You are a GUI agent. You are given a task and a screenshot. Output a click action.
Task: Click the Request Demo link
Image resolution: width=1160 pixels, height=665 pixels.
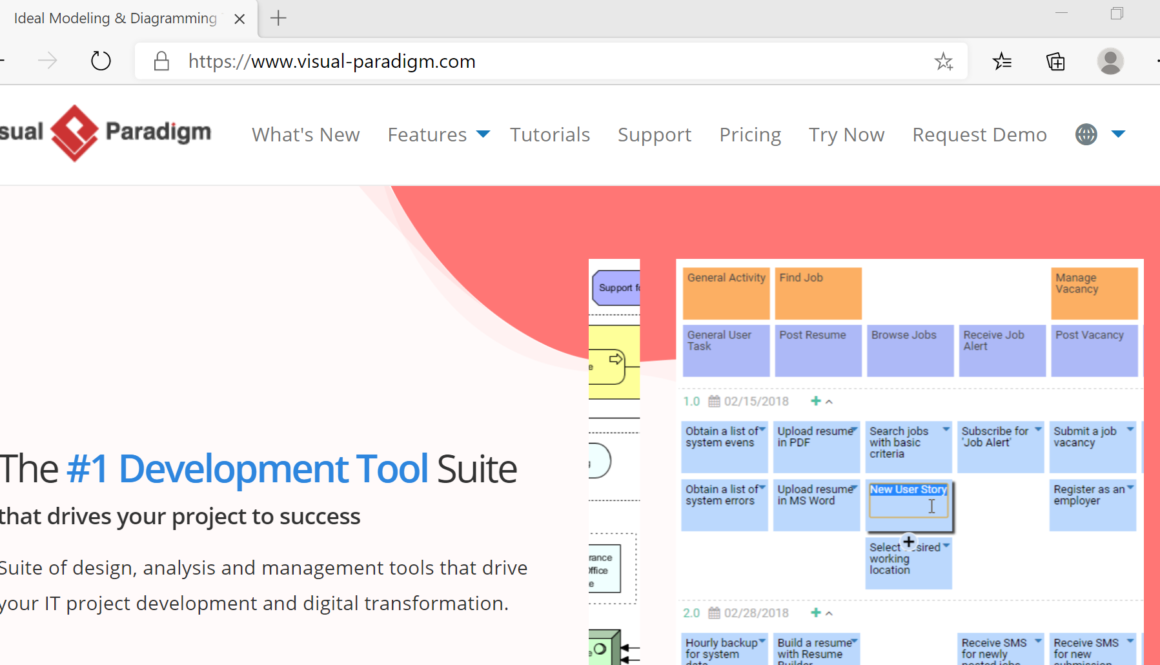(979, 135)
